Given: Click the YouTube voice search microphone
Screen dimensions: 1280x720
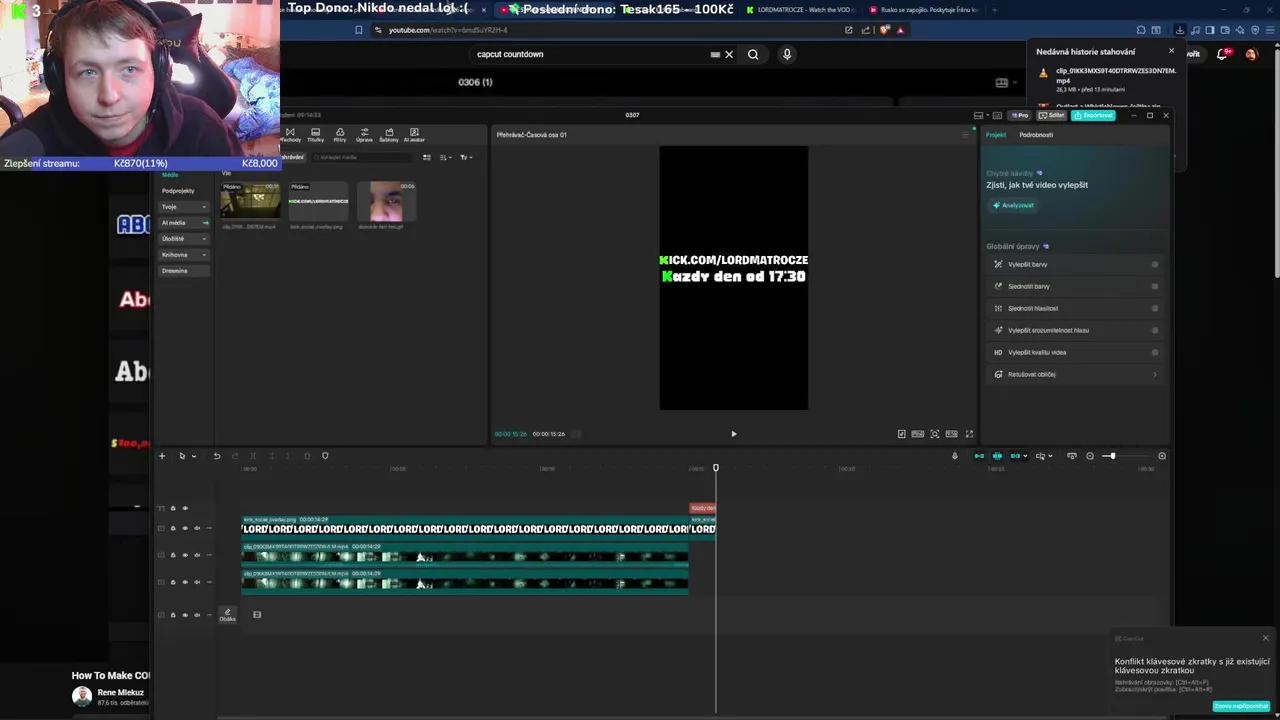Looking at the screenshot, I should (787, 54).
